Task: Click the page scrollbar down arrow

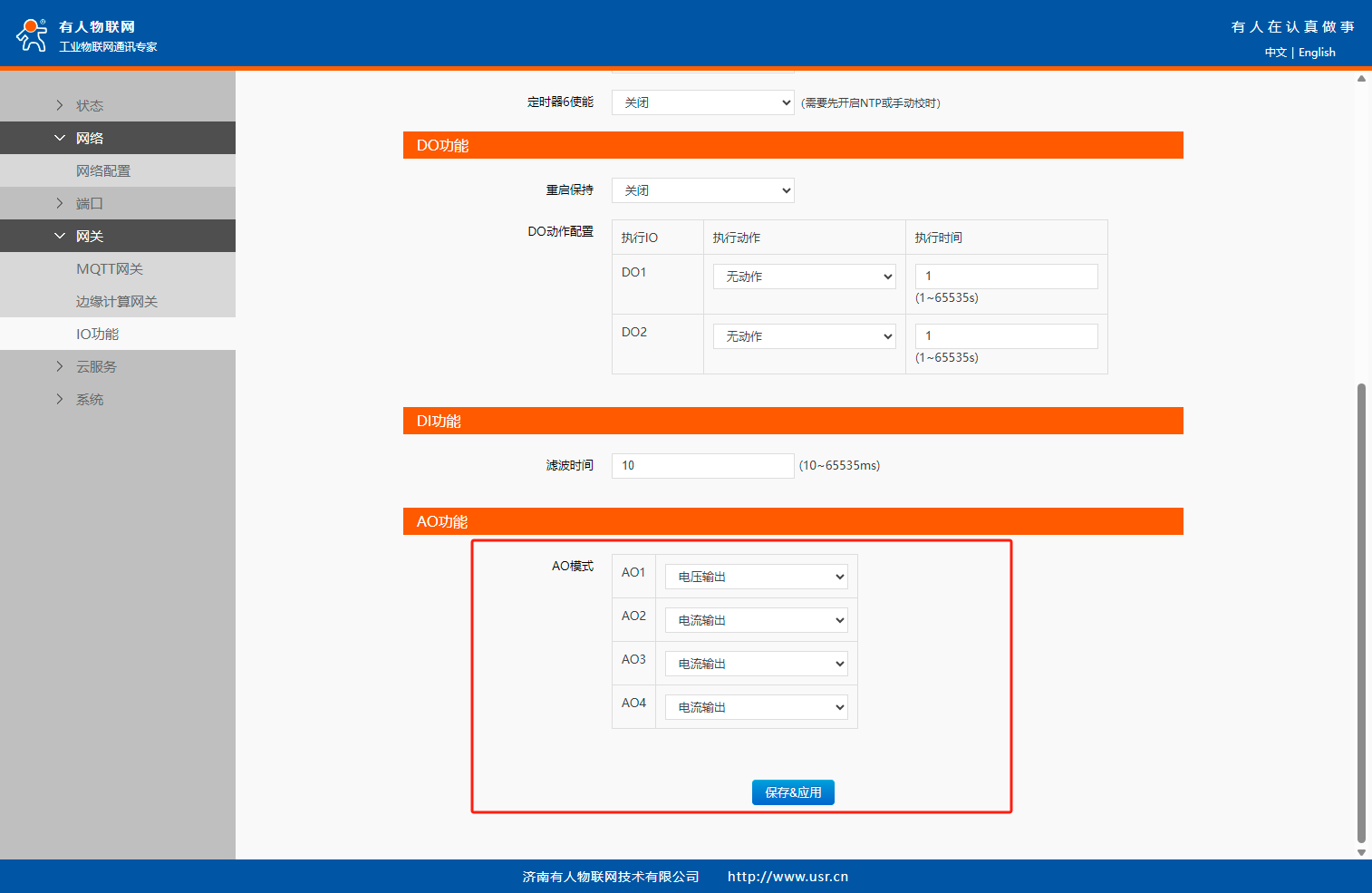Action: tap(1361, 852)
